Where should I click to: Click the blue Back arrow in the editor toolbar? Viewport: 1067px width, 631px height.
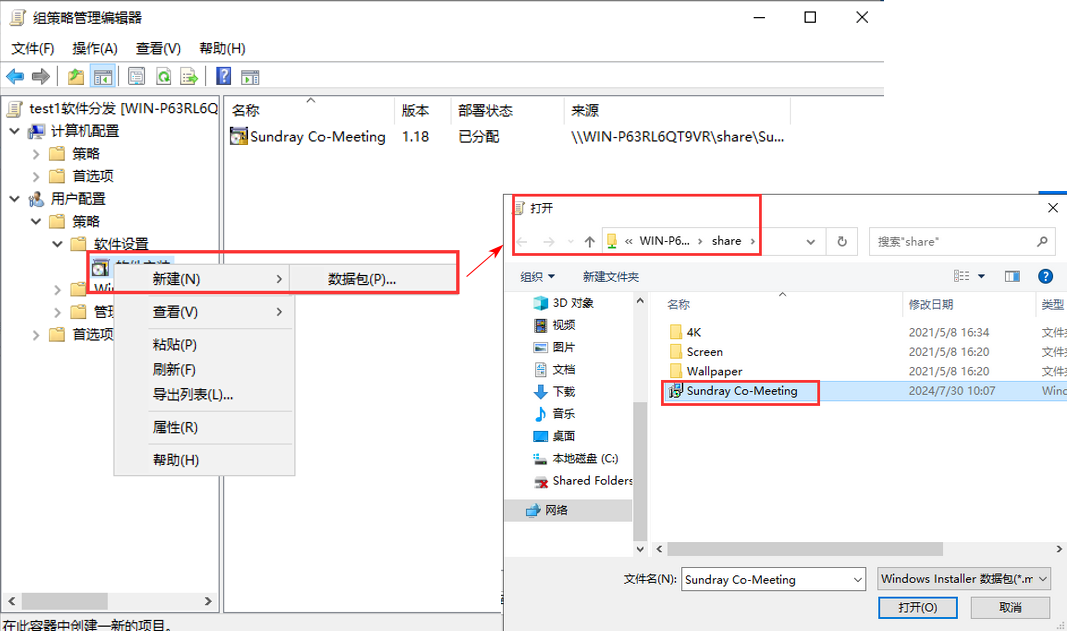pos(15,76)
